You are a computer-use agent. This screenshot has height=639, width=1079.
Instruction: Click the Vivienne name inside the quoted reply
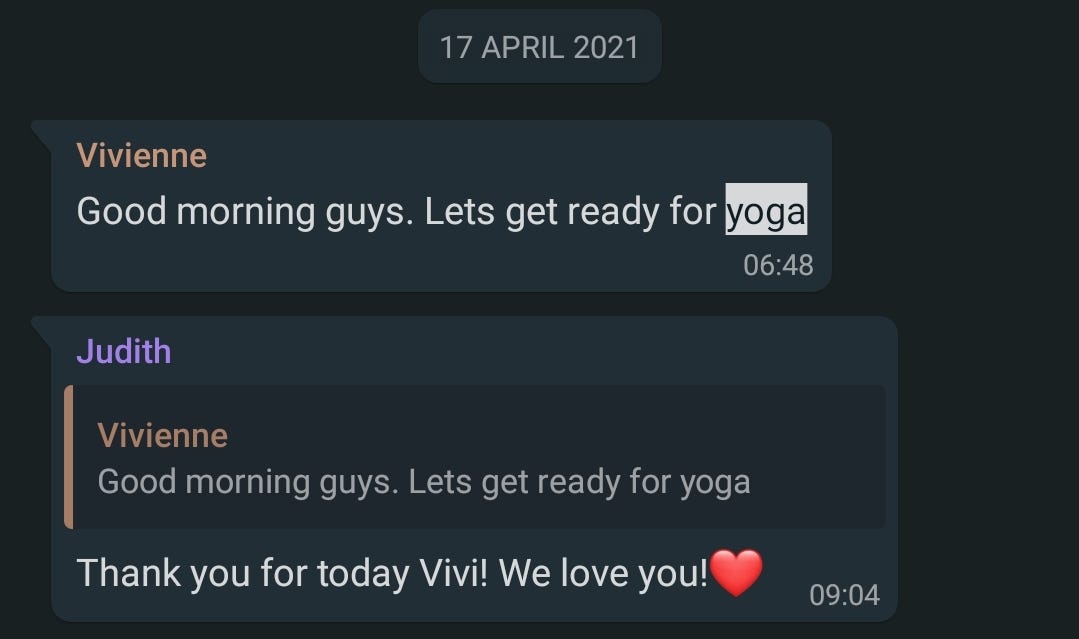162,435
